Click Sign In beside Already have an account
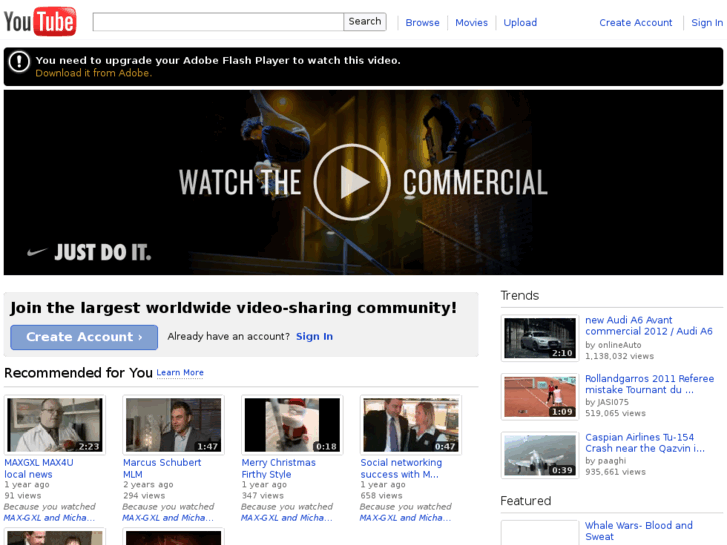The height and width of the screenshot is (545, 727). coord(314,337)
